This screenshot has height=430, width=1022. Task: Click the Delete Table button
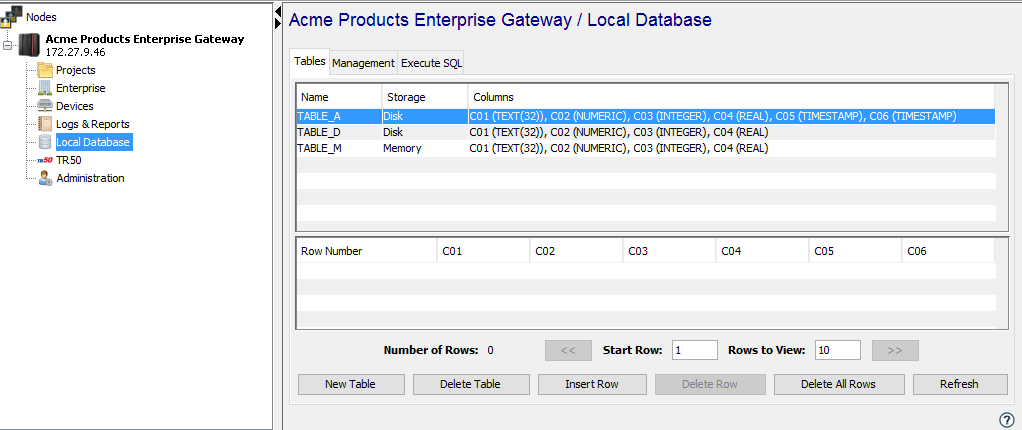pos(471,384)
